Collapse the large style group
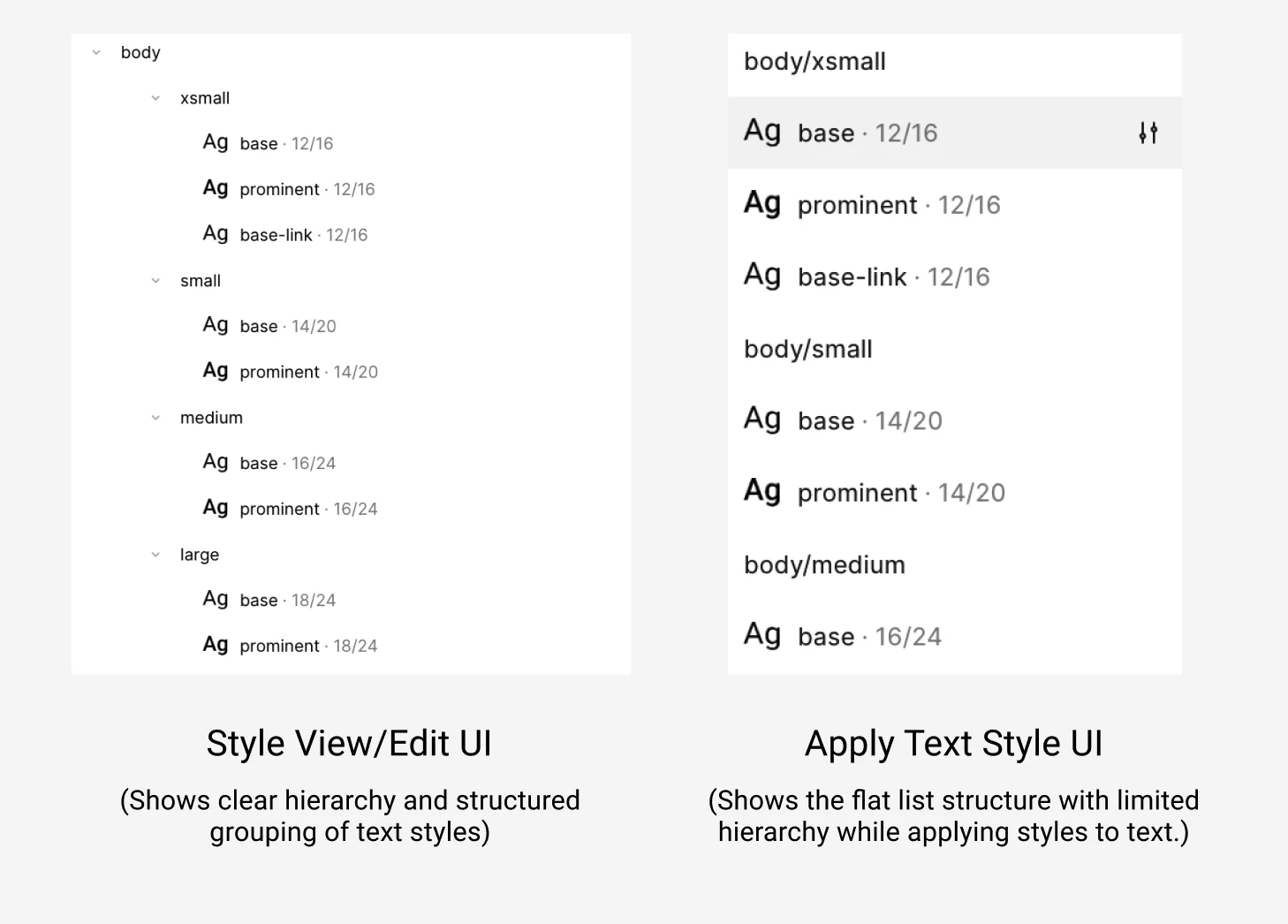Screen dimensions: 1288x924 coord(155,554)
